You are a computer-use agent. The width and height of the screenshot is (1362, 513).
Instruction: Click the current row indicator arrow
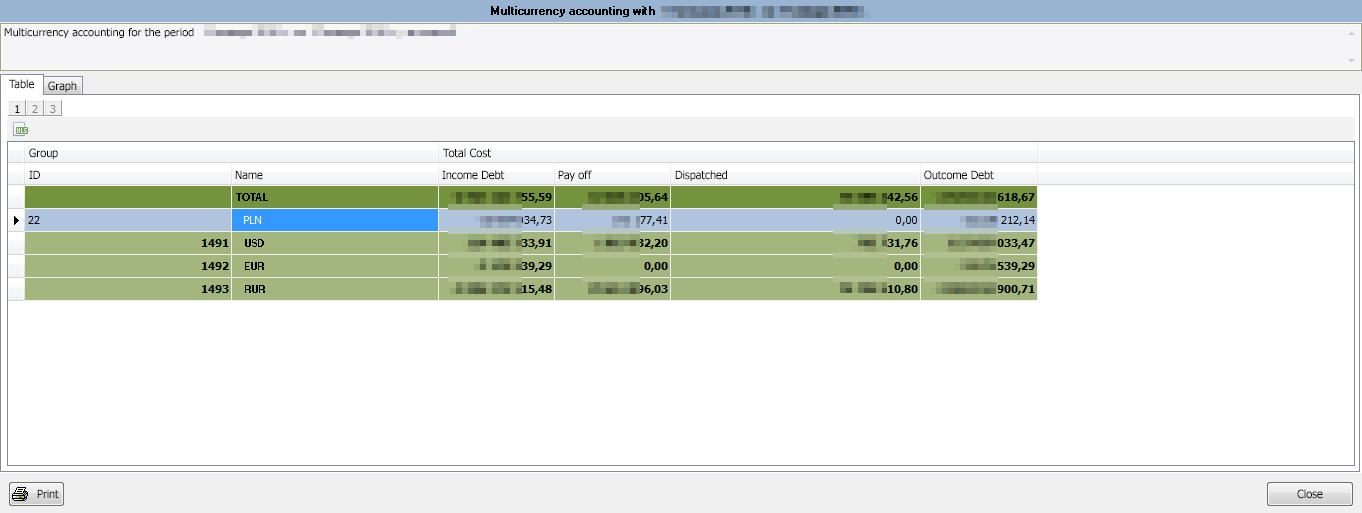click(x=16, y=220)
